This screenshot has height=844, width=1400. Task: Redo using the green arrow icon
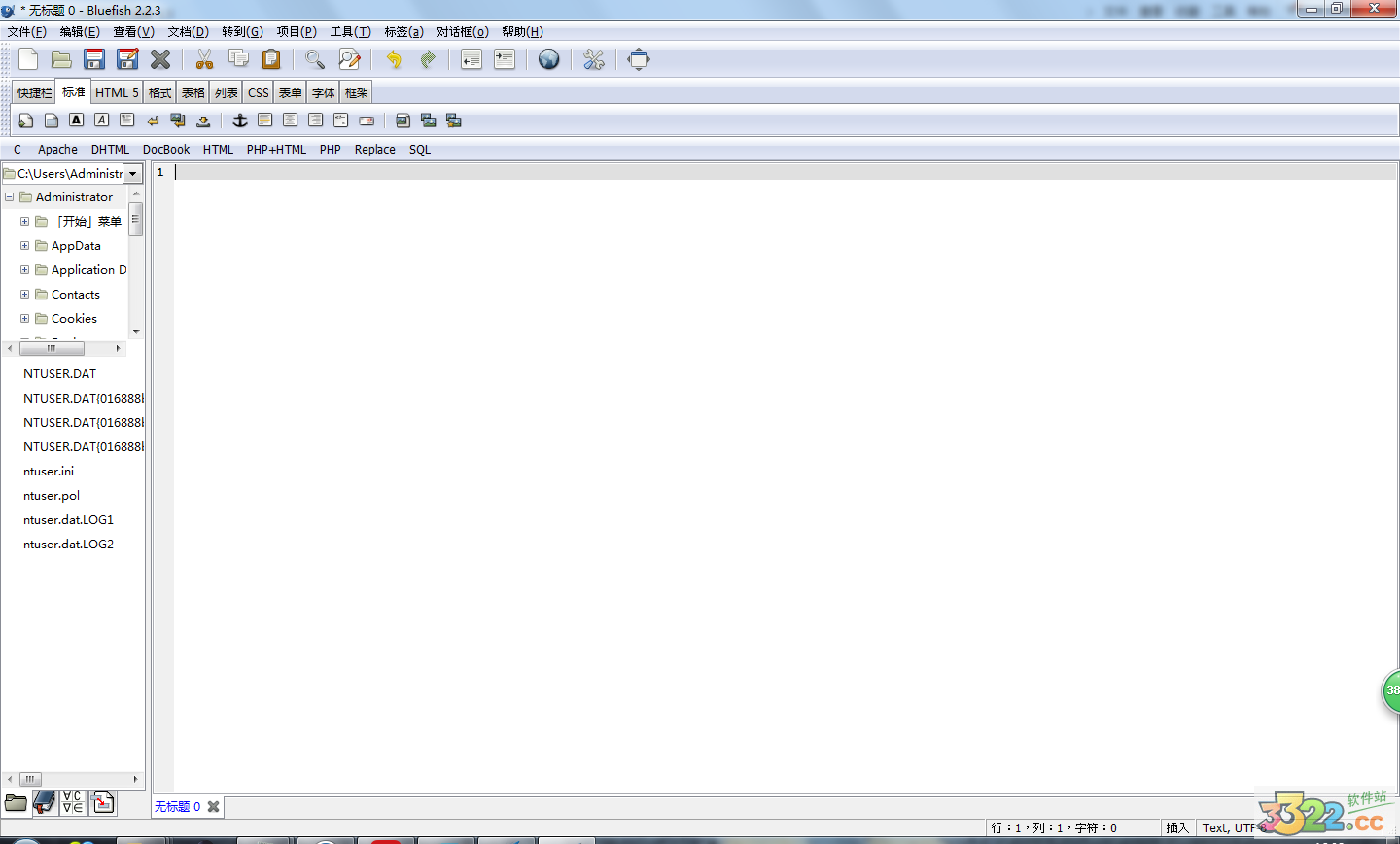(427, 59)
